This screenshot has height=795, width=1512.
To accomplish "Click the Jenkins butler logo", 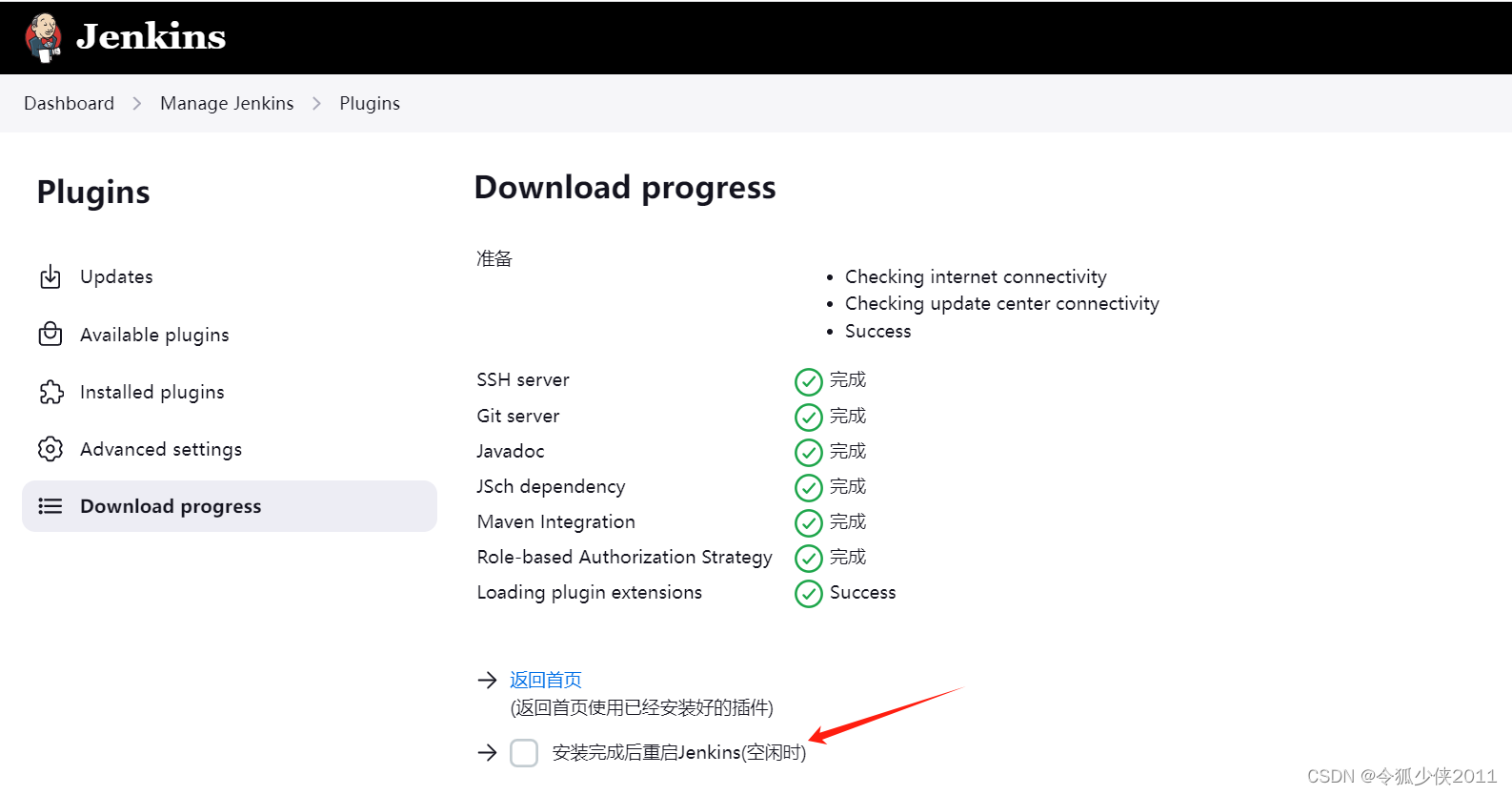I will pos(43,37).
